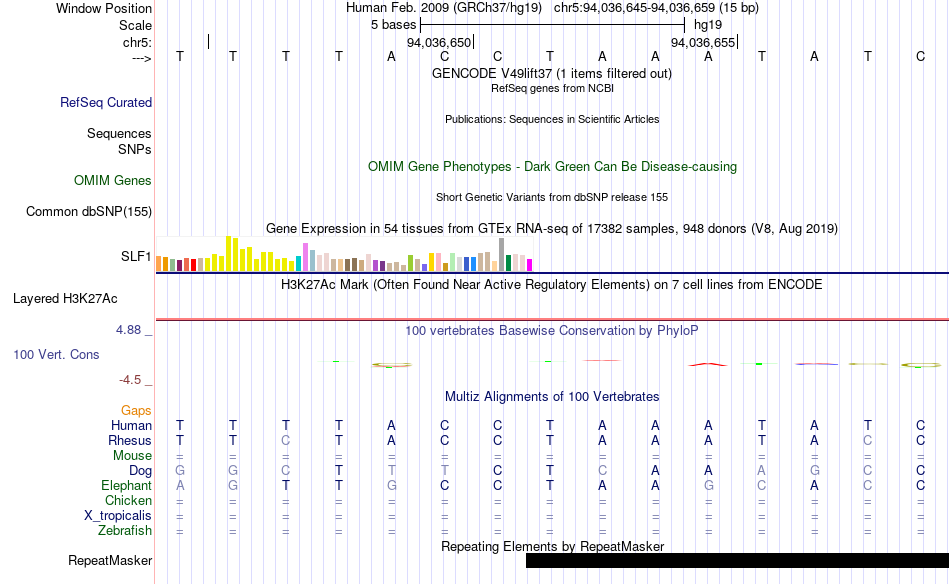The image size is (950, 584).
Task: Open the OMIM Genes track label
Action: [113, 181]
